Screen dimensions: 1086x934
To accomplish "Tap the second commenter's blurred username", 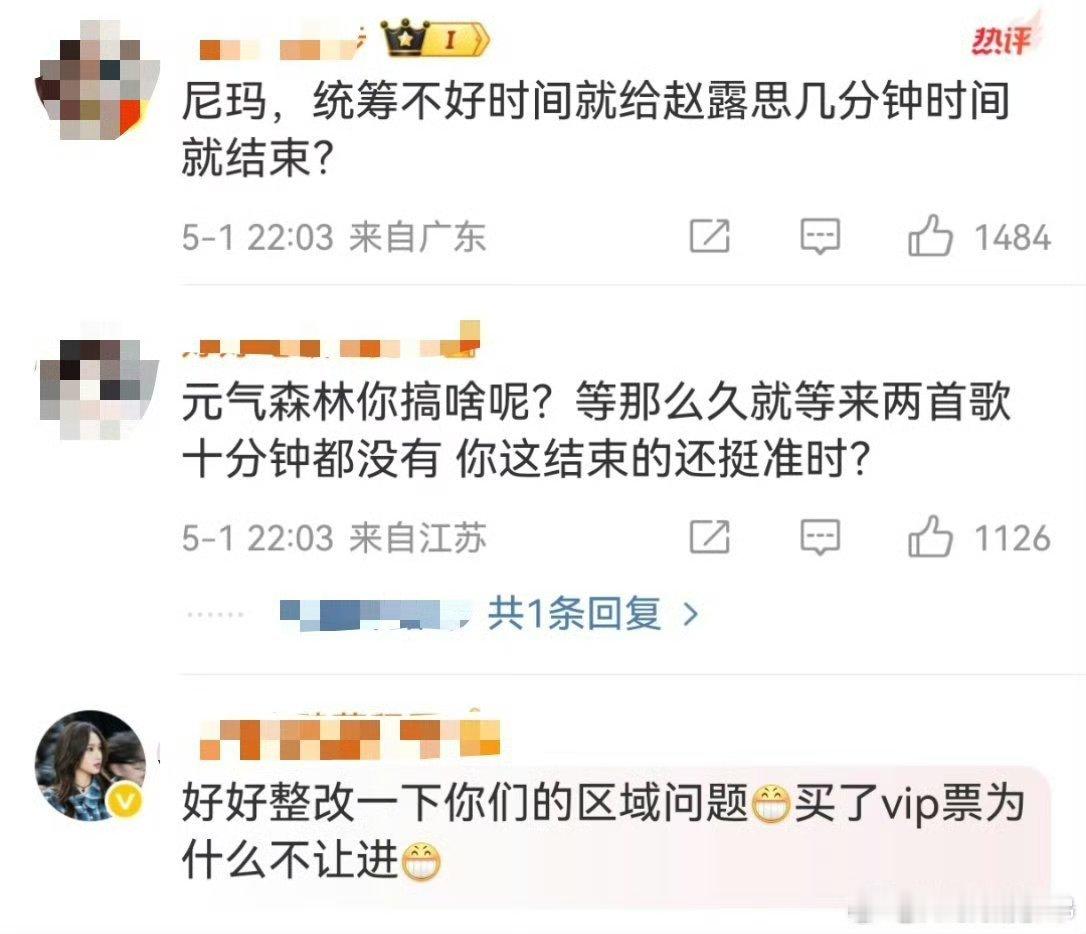I will (331, 342).
